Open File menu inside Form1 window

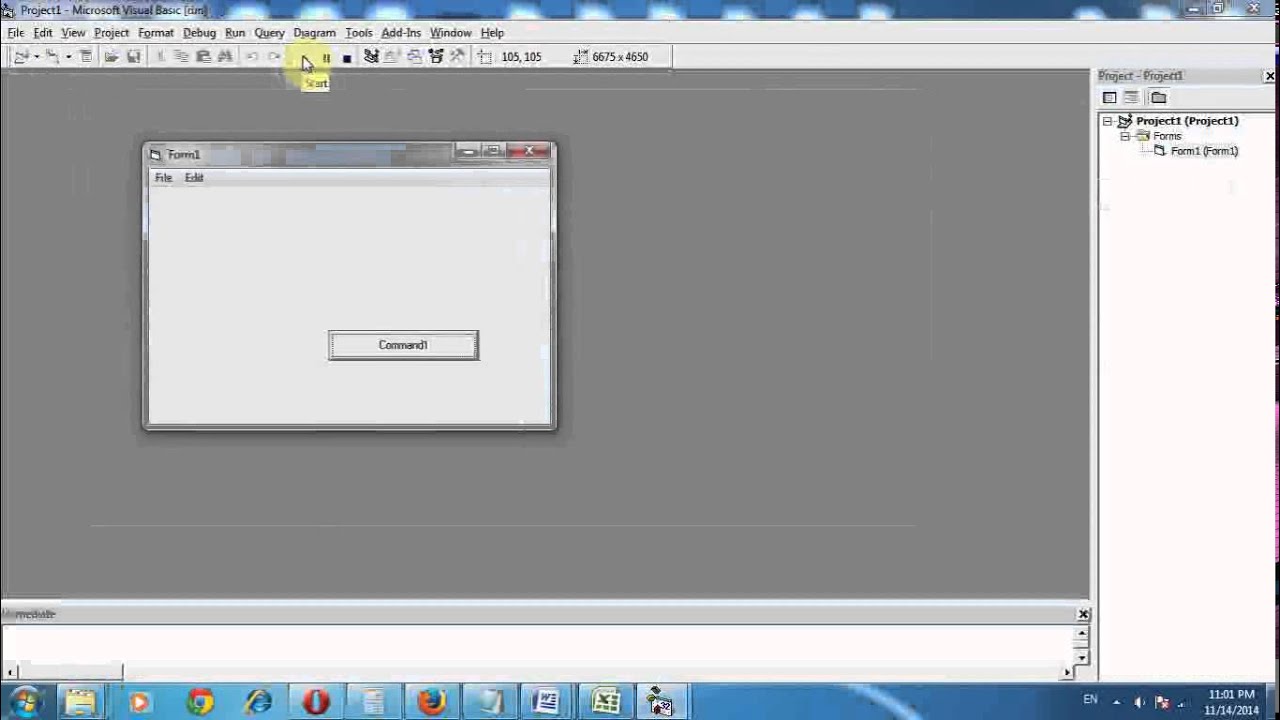[163, 178]
